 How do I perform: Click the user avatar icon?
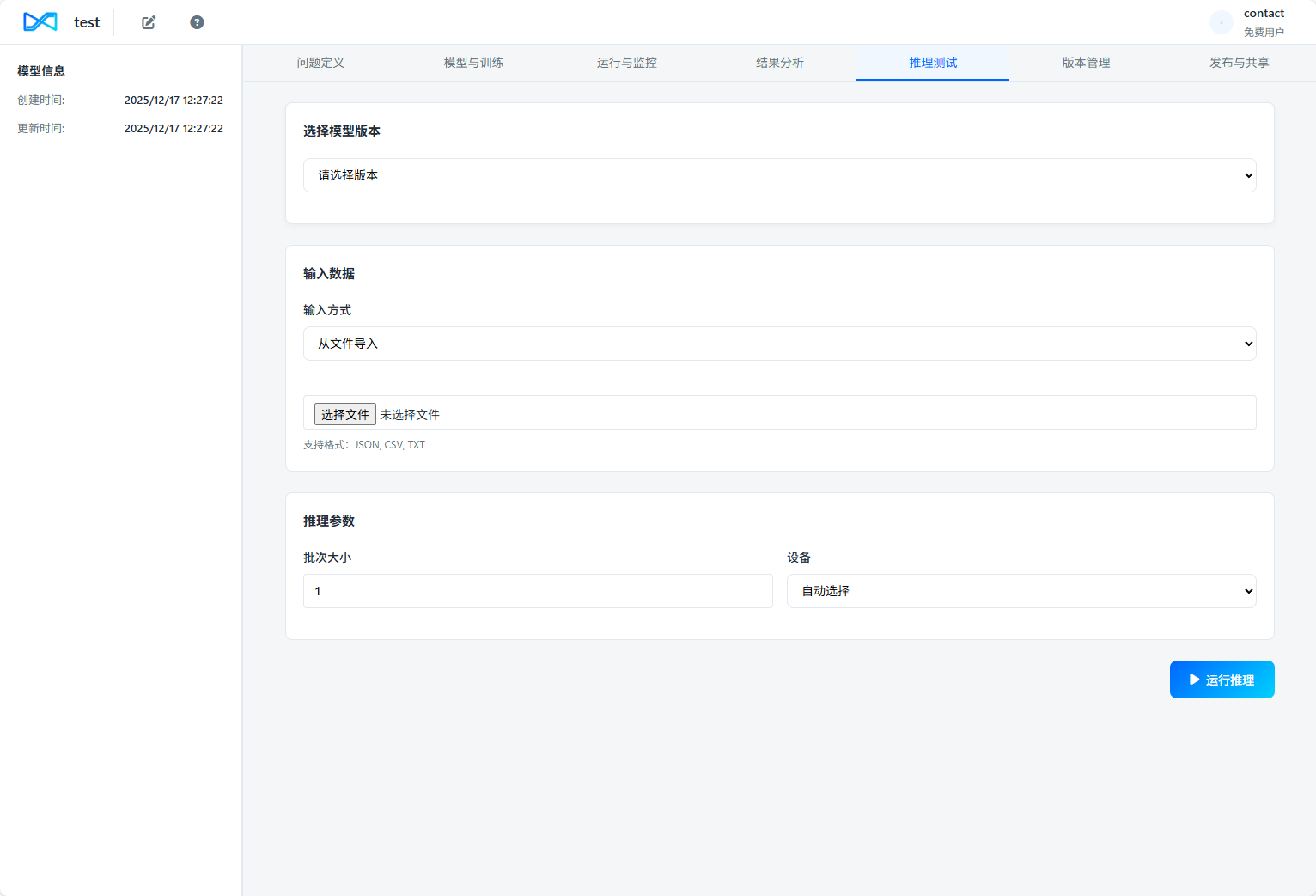pos(1221,22)
